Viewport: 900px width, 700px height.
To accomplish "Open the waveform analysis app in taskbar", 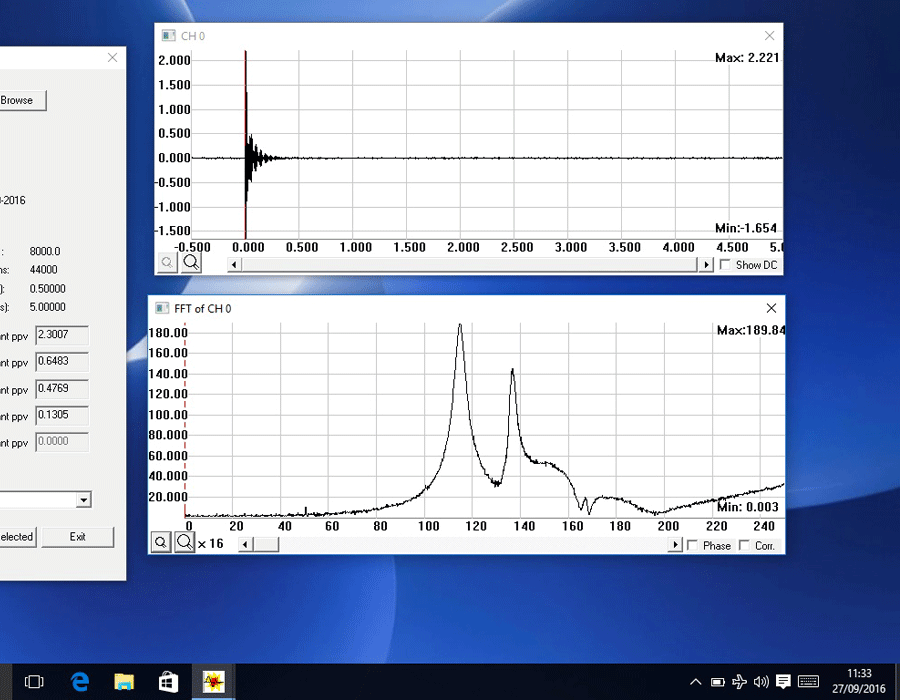I will coord(214,682).
